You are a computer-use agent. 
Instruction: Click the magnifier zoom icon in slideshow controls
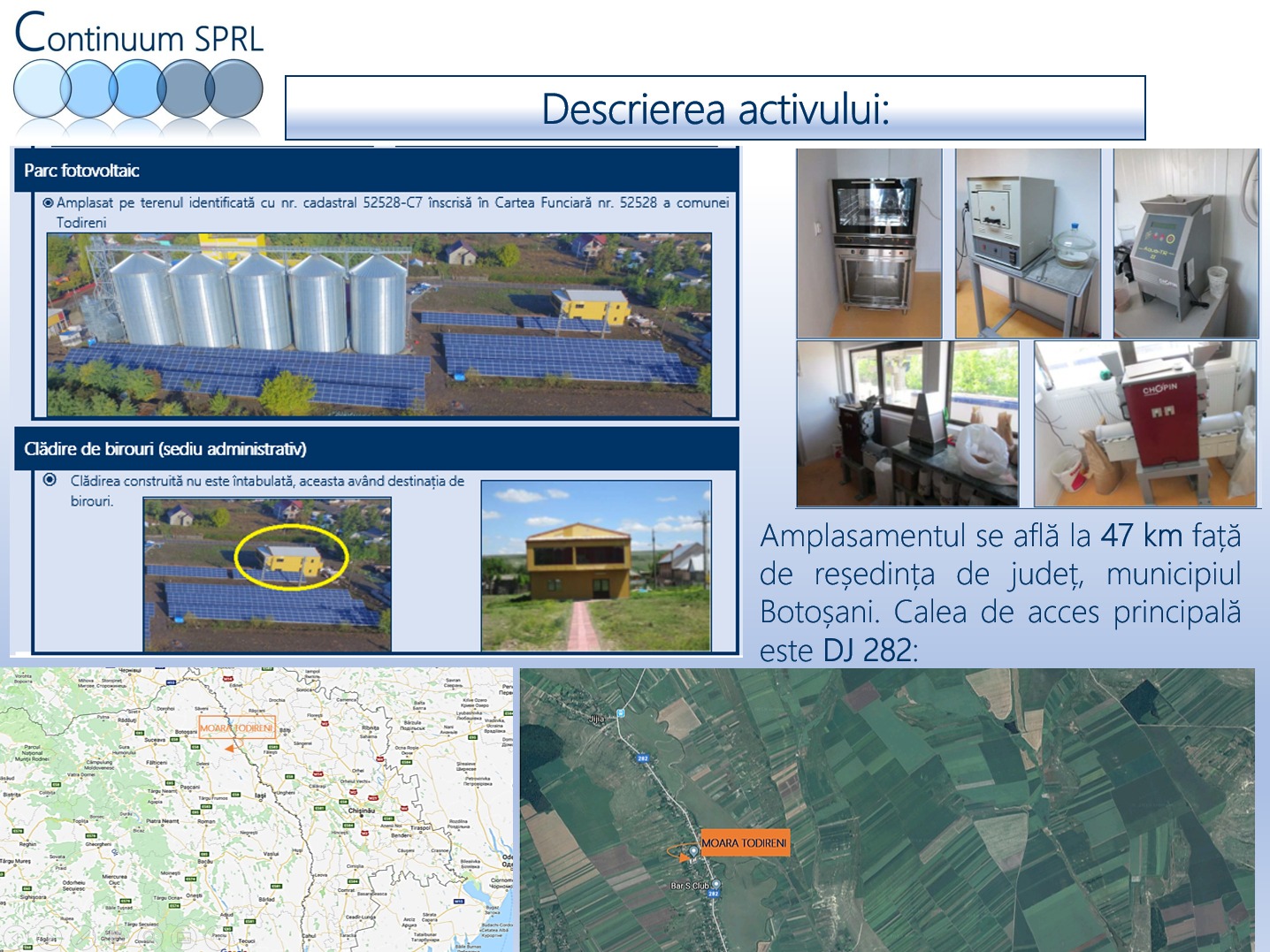pos(149,937)
